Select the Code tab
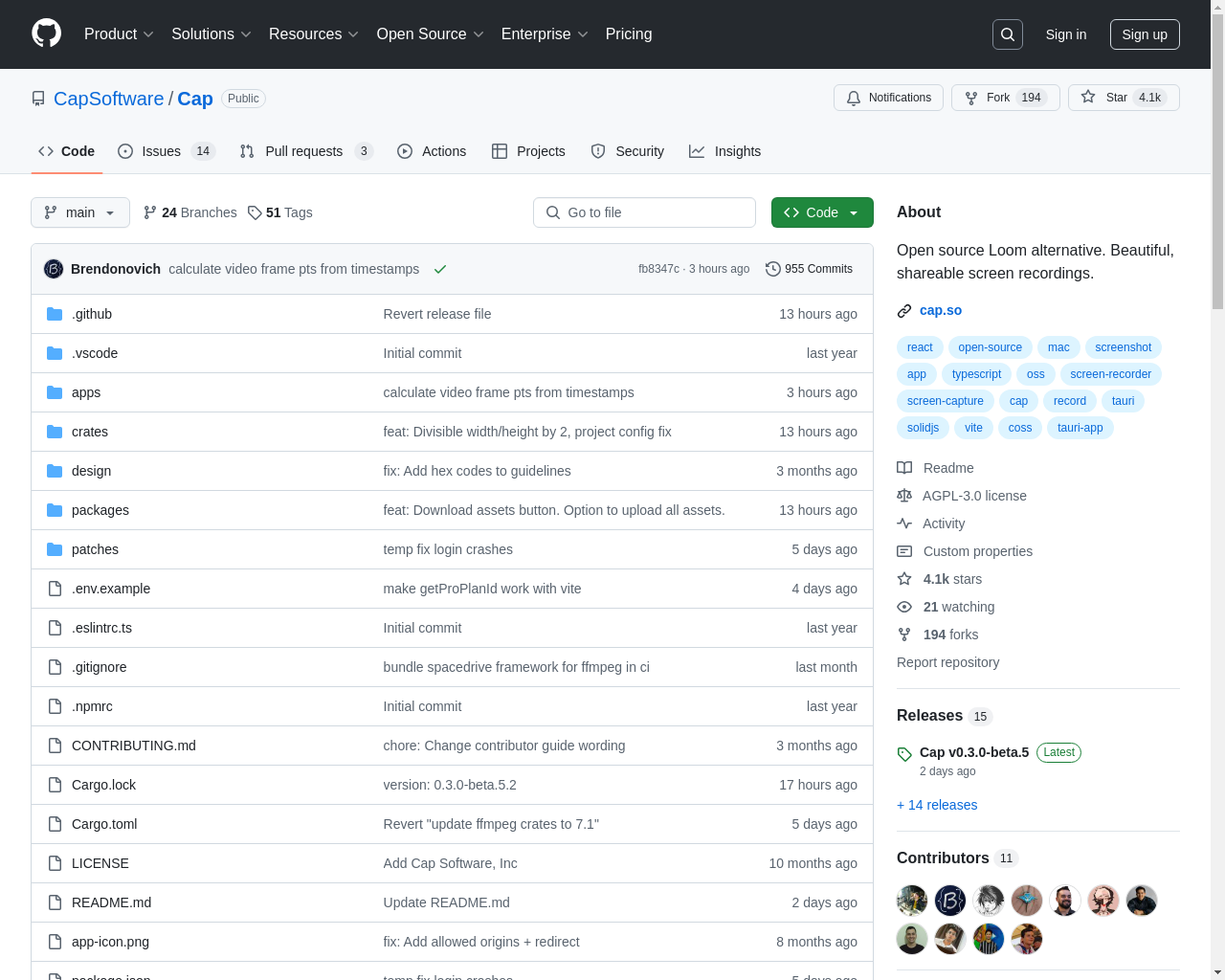 pyautogui.click(x=67, y=151)
